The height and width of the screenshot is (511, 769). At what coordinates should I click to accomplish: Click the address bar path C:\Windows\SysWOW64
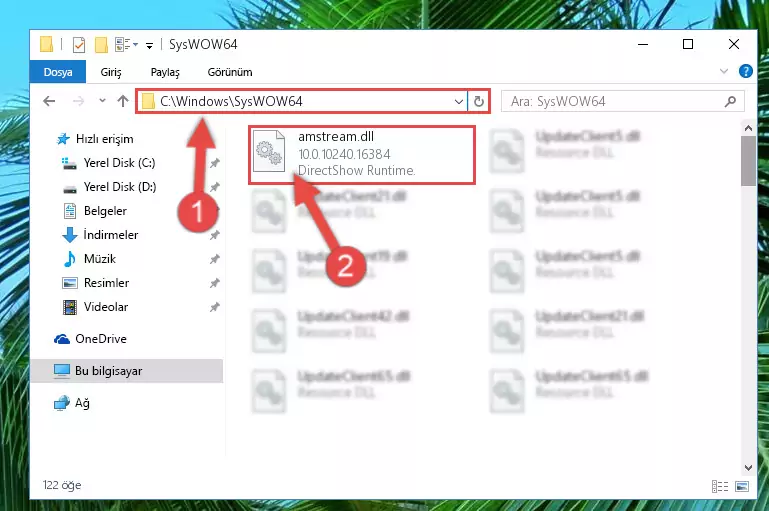click(231, 101)
